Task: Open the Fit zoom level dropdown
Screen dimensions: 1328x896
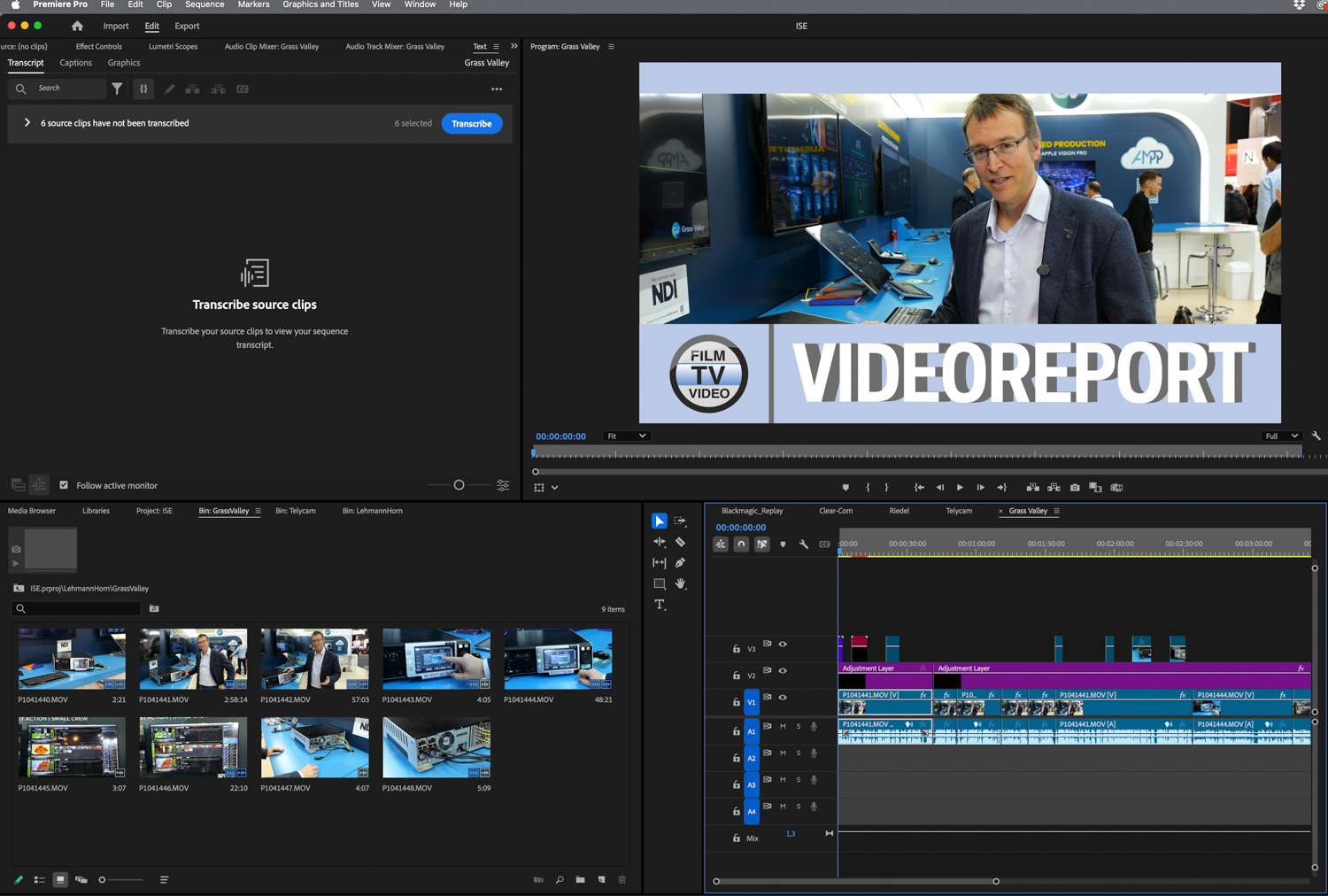Action: click(626, 436)
